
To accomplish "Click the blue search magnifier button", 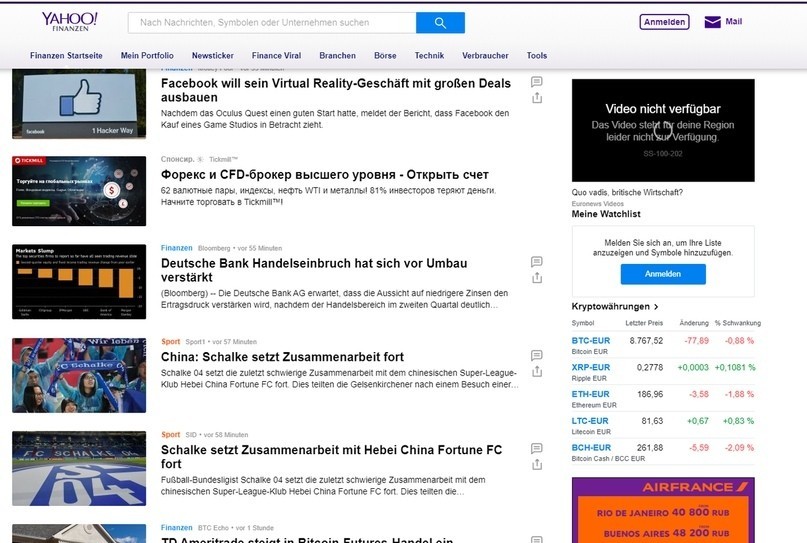I will point(440,23).
